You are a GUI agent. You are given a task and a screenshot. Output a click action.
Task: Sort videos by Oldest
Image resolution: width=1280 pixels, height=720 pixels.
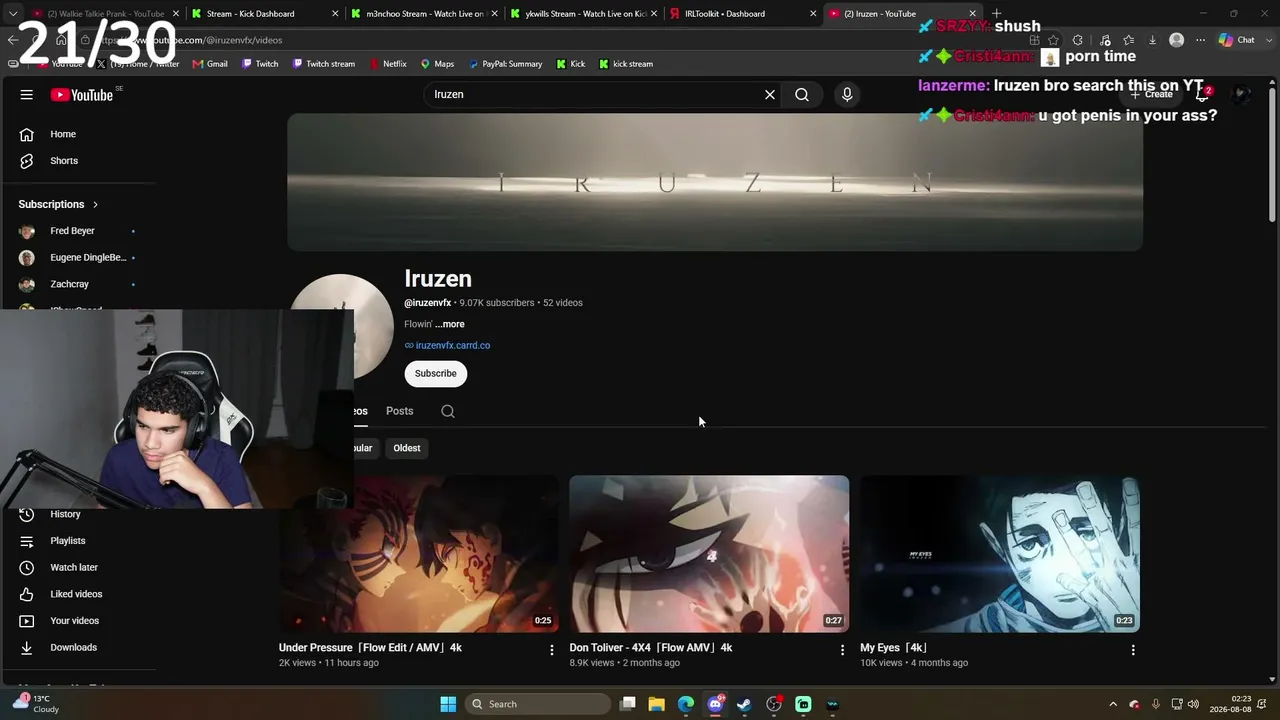pyautogui.click(x=407, y=448)
